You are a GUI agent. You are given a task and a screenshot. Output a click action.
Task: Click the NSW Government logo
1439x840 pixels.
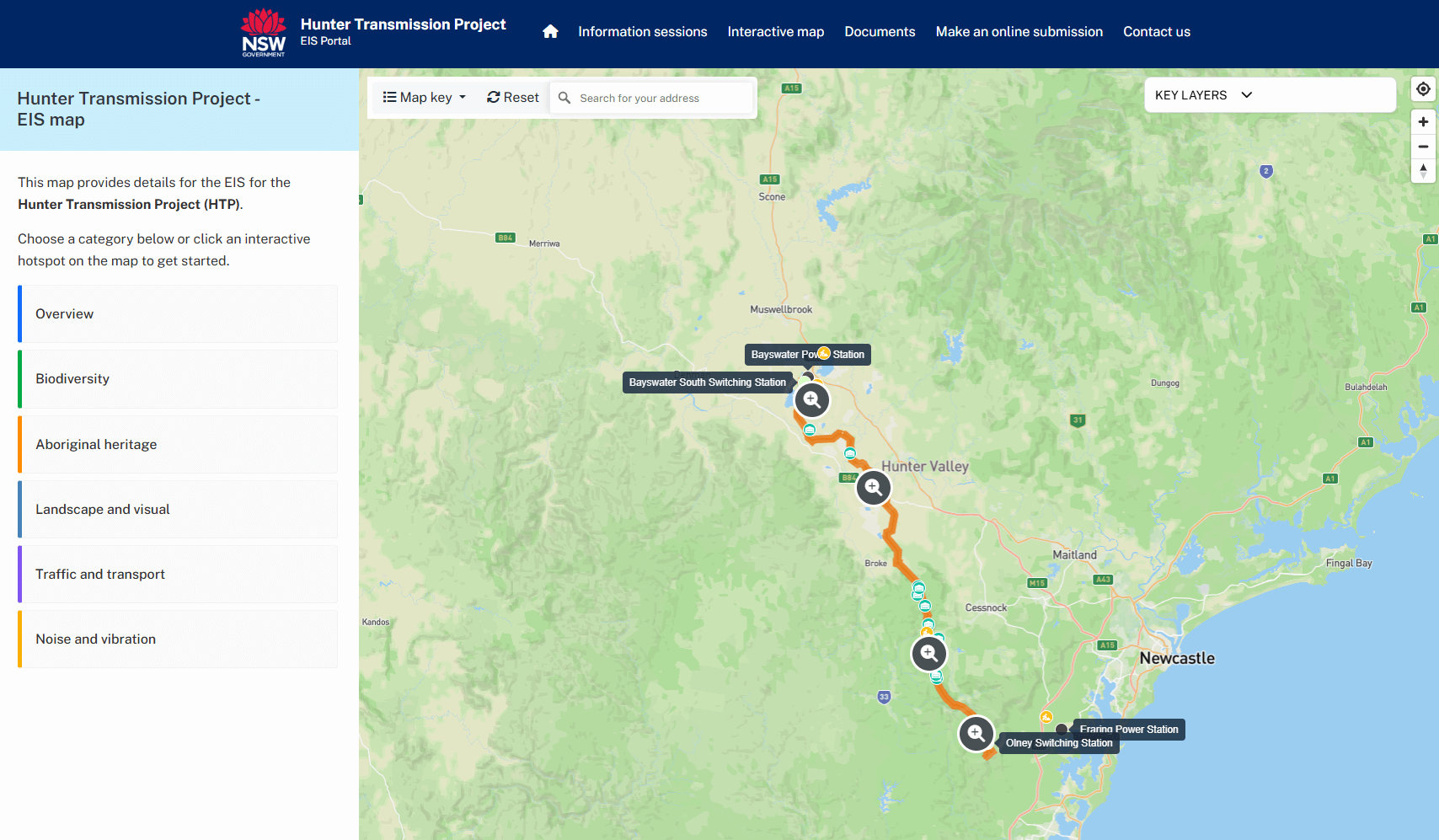pyautogui.click(x=264, y=33)
